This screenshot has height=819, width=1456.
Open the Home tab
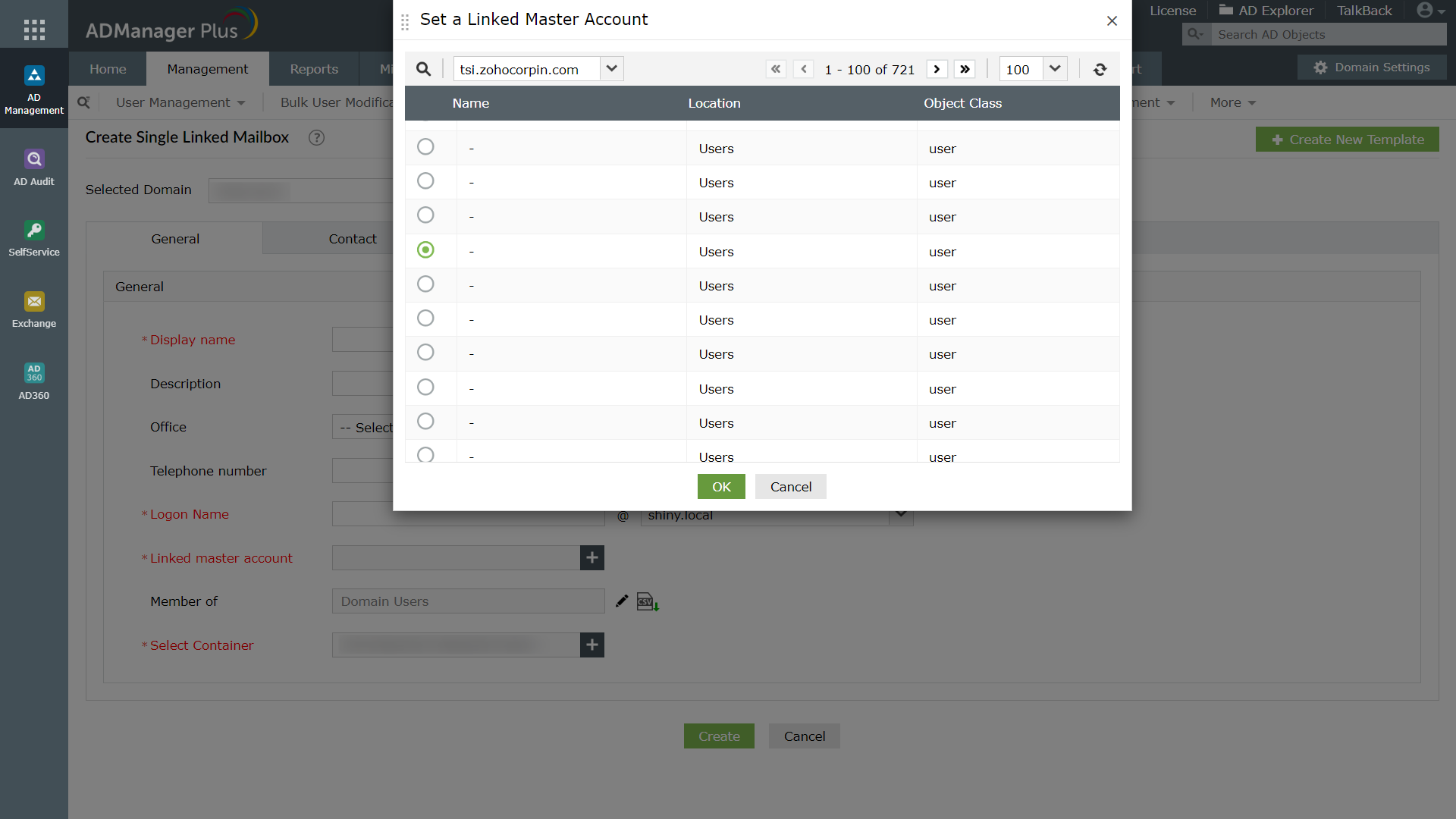(x=108, y=69)
